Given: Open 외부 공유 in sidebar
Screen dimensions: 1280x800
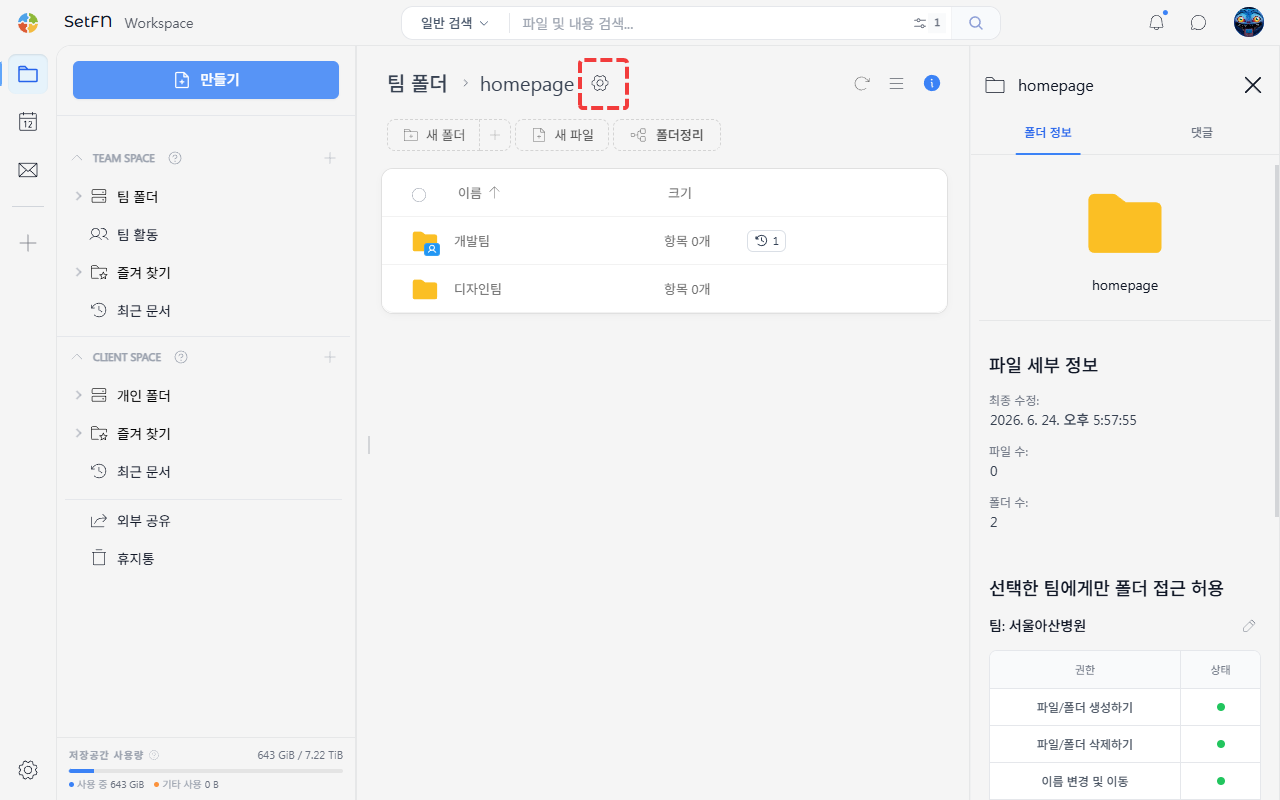Looking at the screenshot, I should click(143, 521).
